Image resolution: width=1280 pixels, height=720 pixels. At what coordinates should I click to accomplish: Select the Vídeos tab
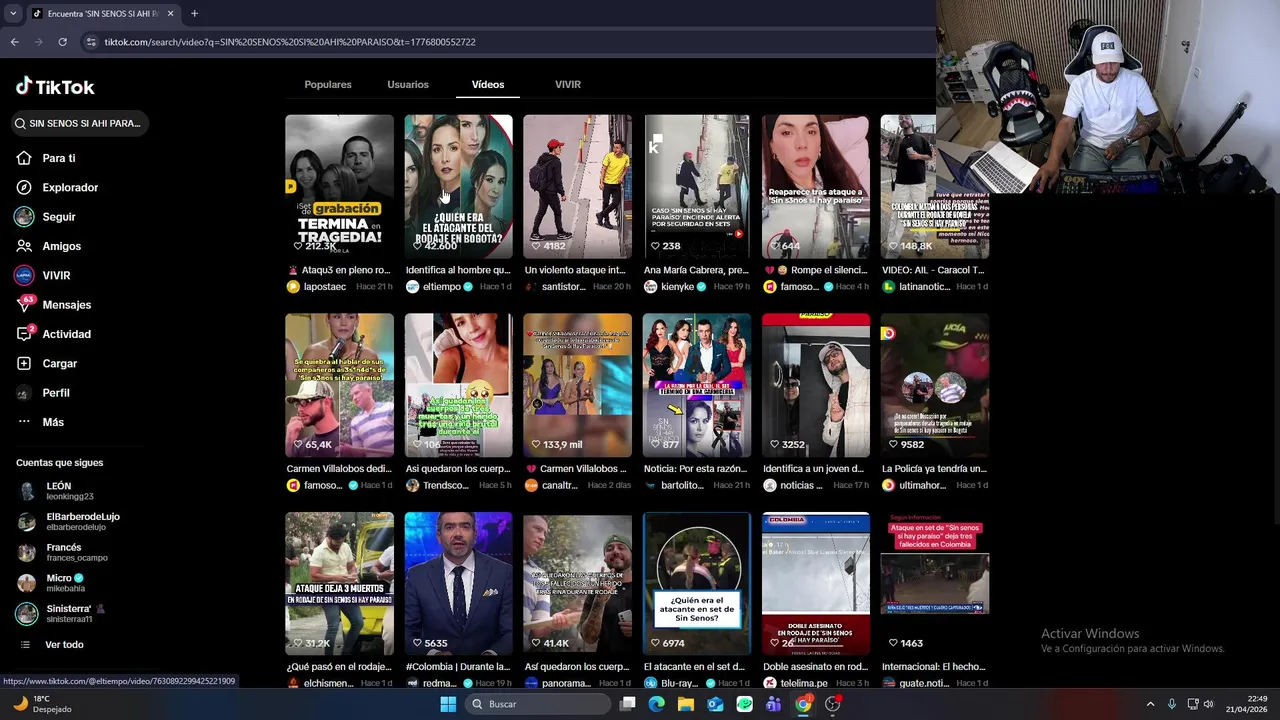click(x=488, y=85)
